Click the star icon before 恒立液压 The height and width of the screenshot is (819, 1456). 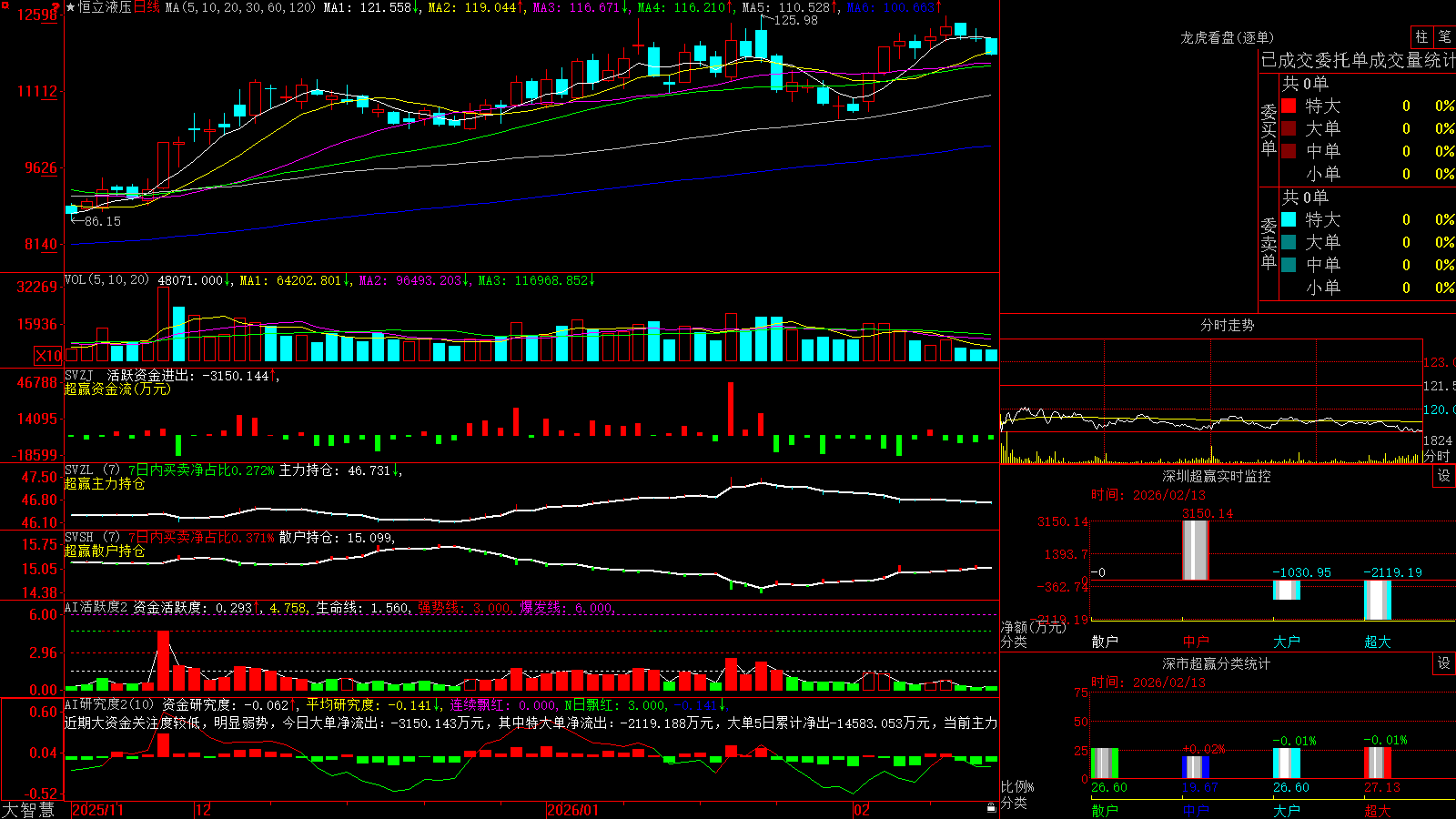(71, 7)
